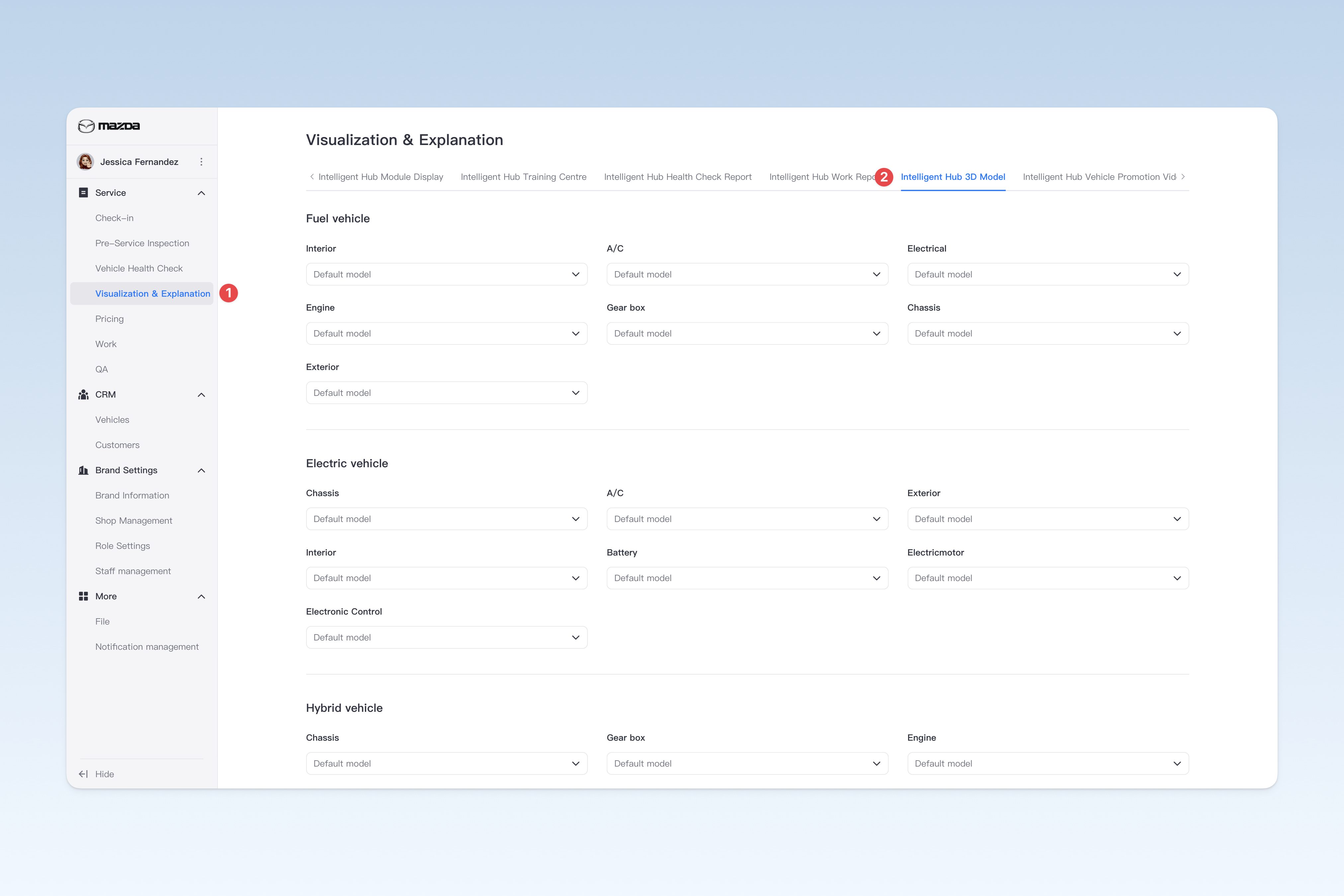The width and height of the screenshot is (1344, 896).
Task: Open Electric vehicle Battery model dropdown
Action: 747,578
